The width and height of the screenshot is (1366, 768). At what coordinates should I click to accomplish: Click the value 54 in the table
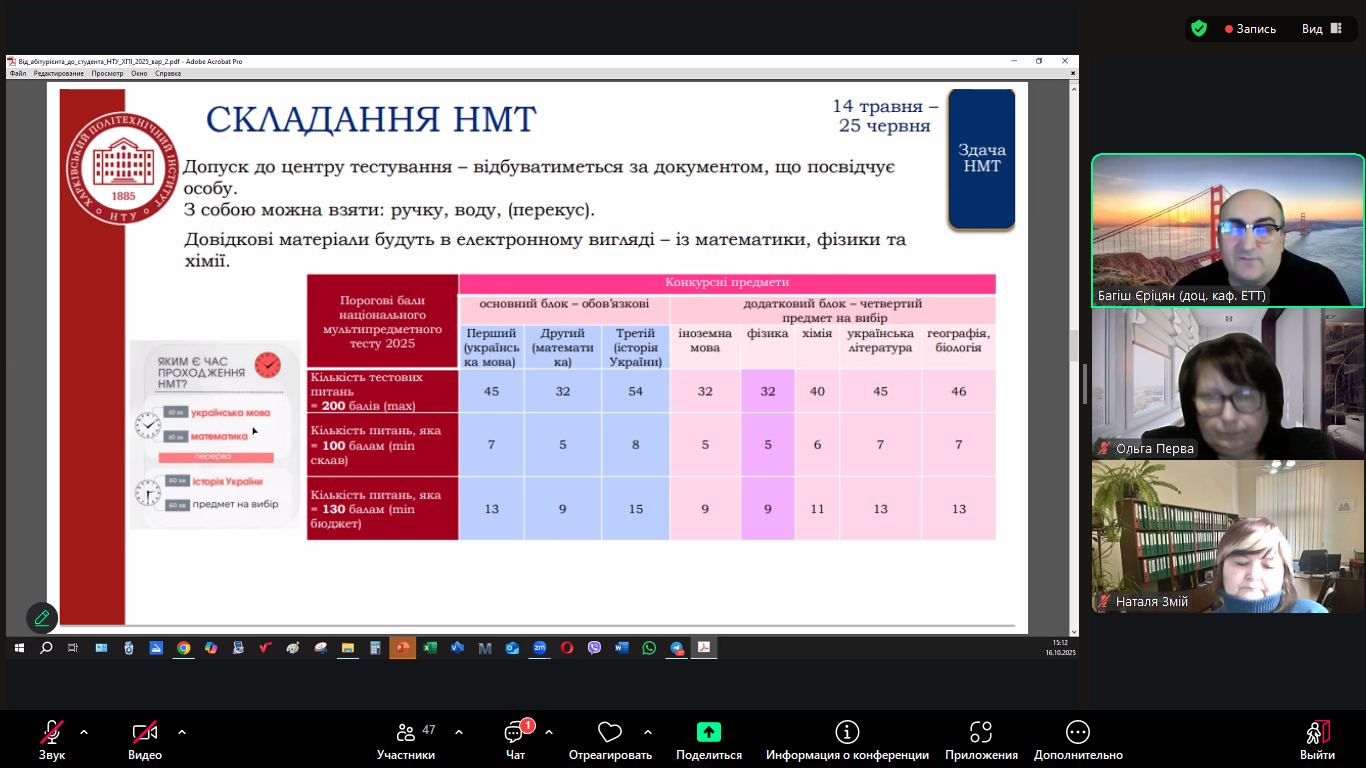click(635, 391)
